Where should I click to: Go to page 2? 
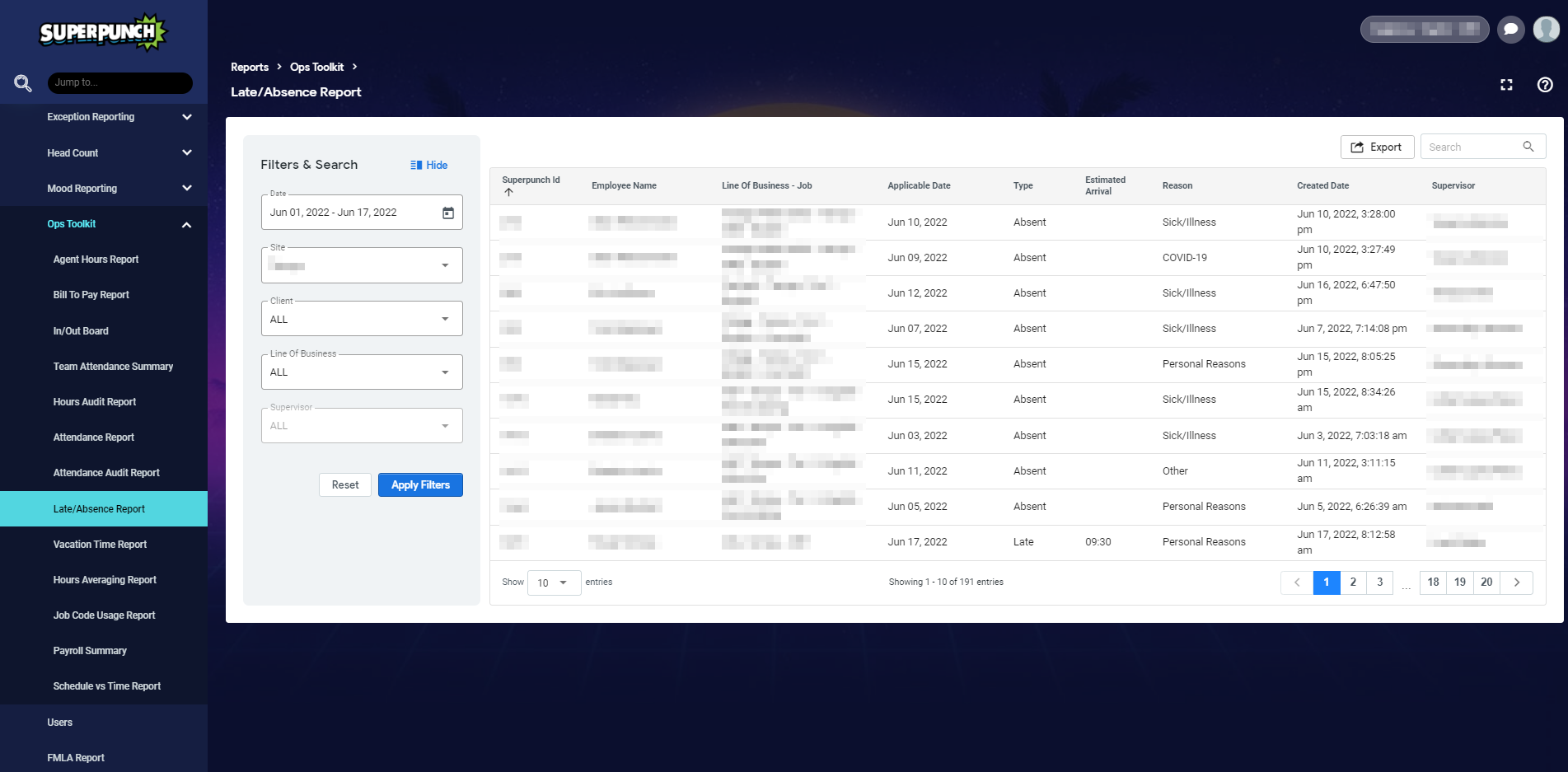point(1353,583)
